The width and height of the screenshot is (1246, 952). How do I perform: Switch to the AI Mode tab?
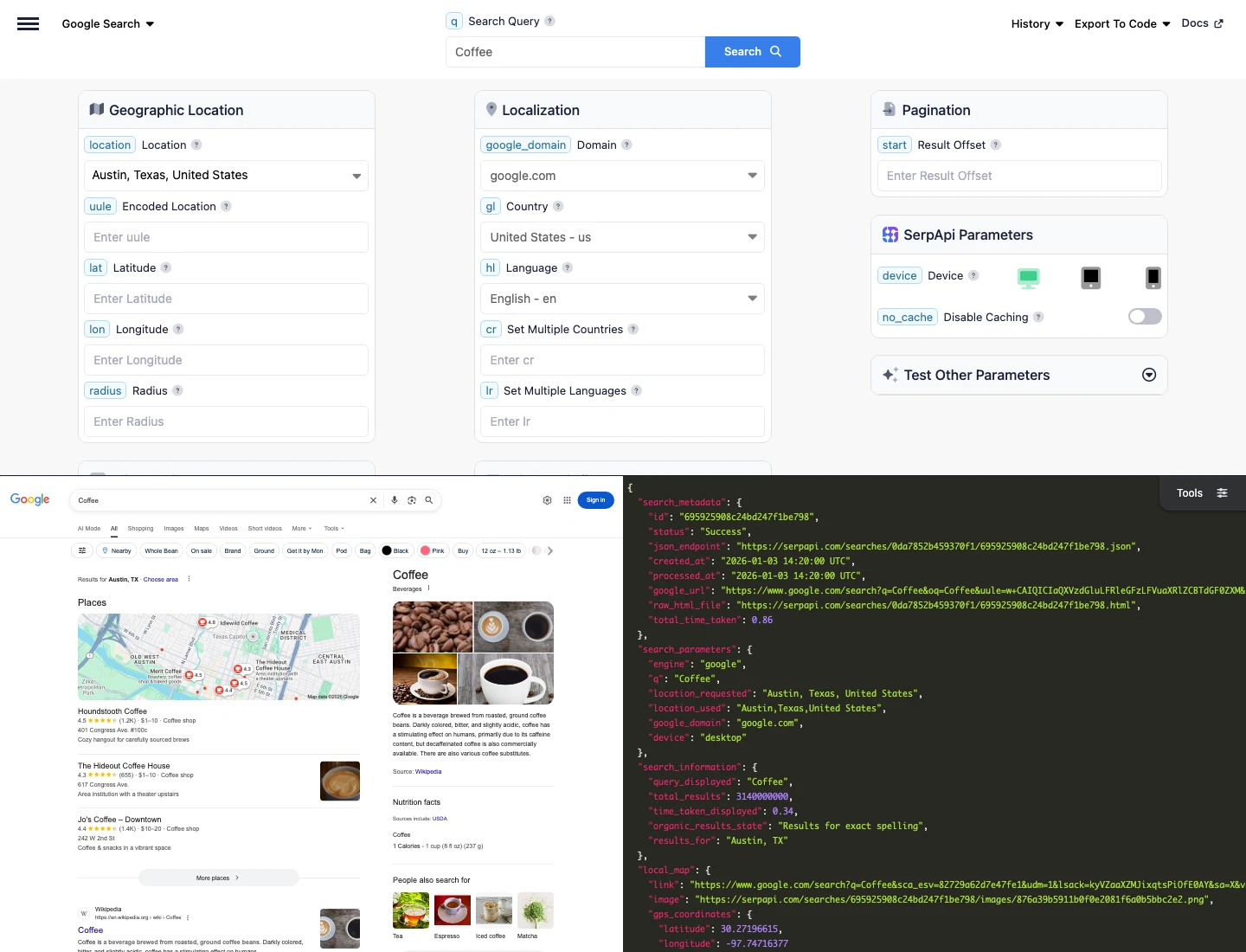click(x=89, y=528)
